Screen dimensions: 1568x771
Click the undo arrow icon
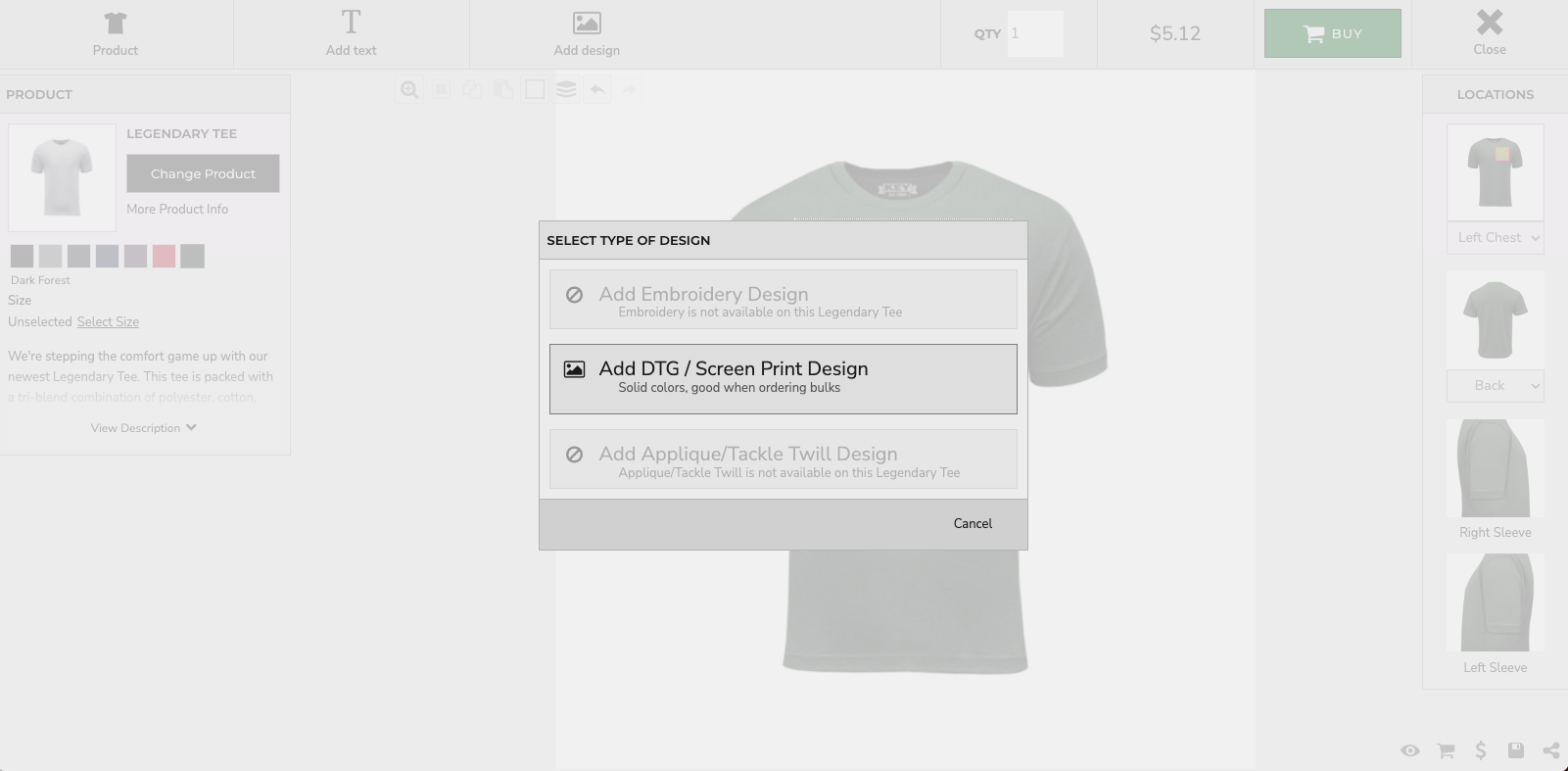(597, 90)
